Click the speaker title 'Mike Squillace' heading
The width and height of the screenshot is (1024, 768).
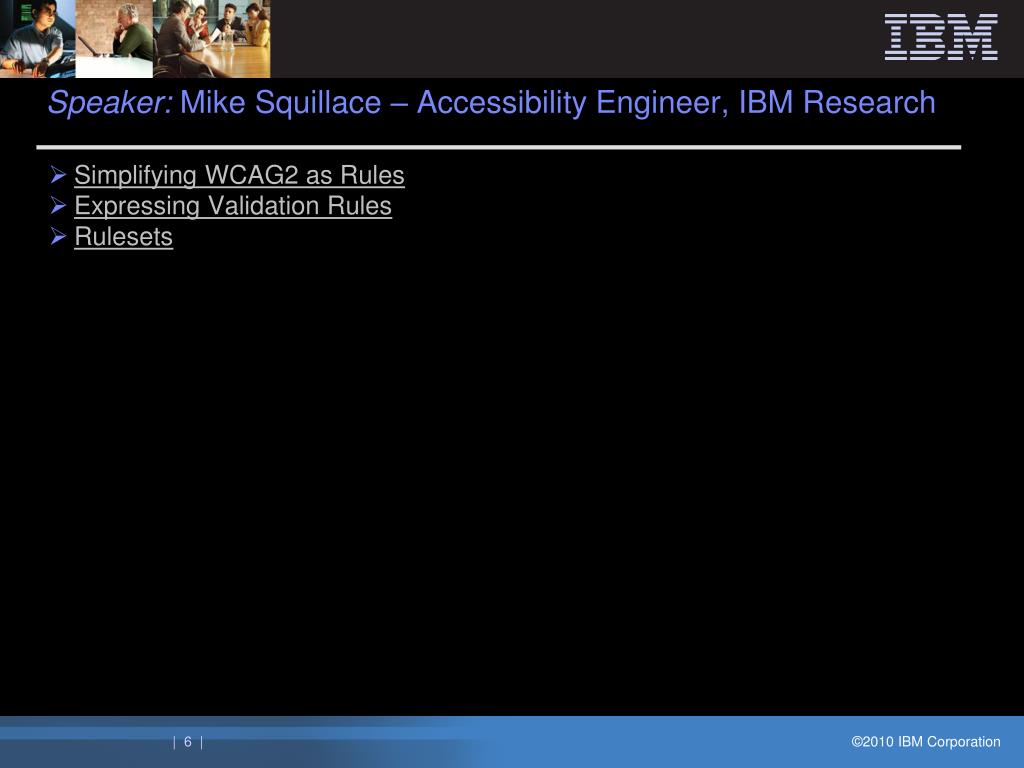(492, 103)
